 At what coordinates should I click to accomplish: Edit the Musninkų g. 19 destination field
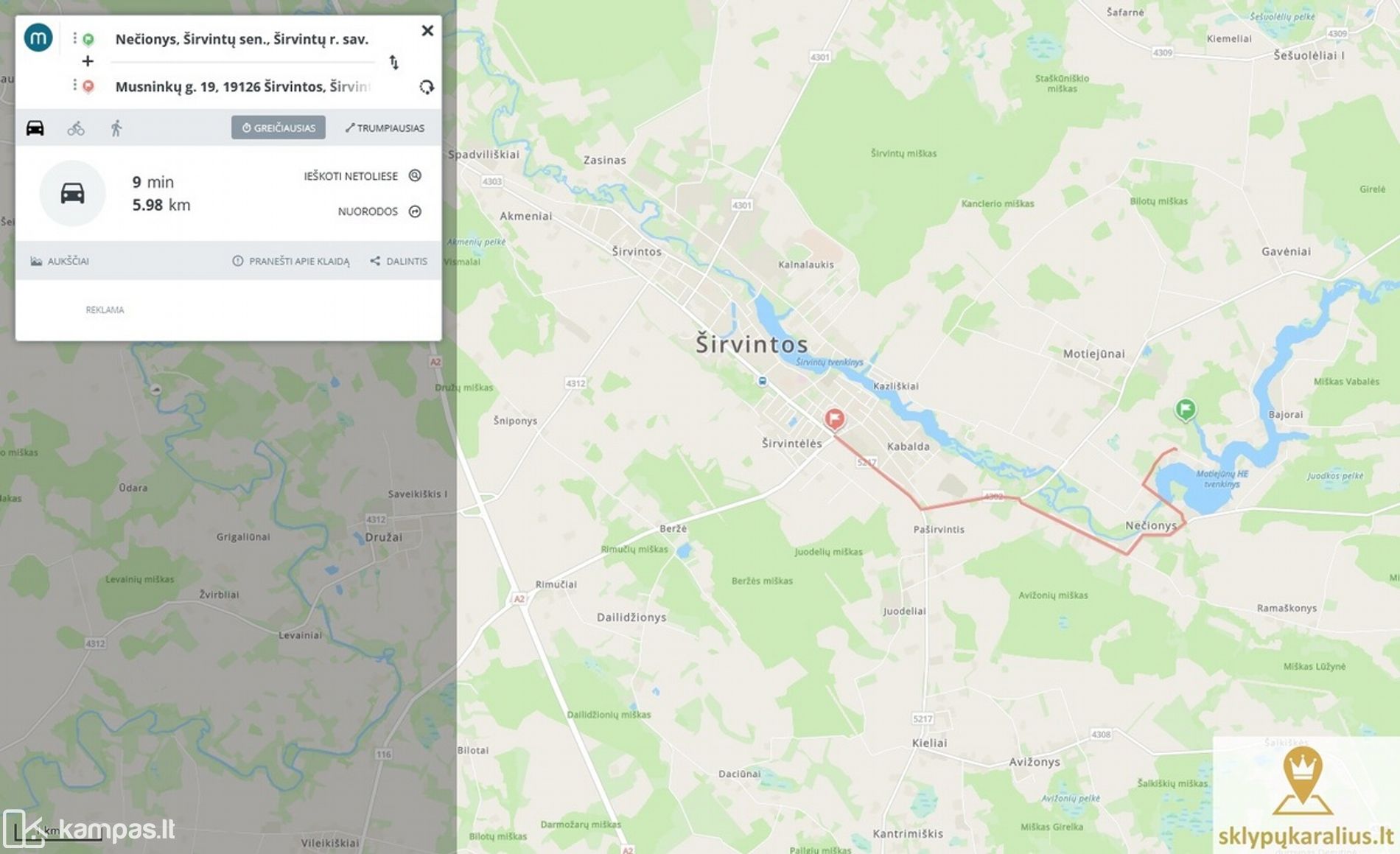coord(243,87)
